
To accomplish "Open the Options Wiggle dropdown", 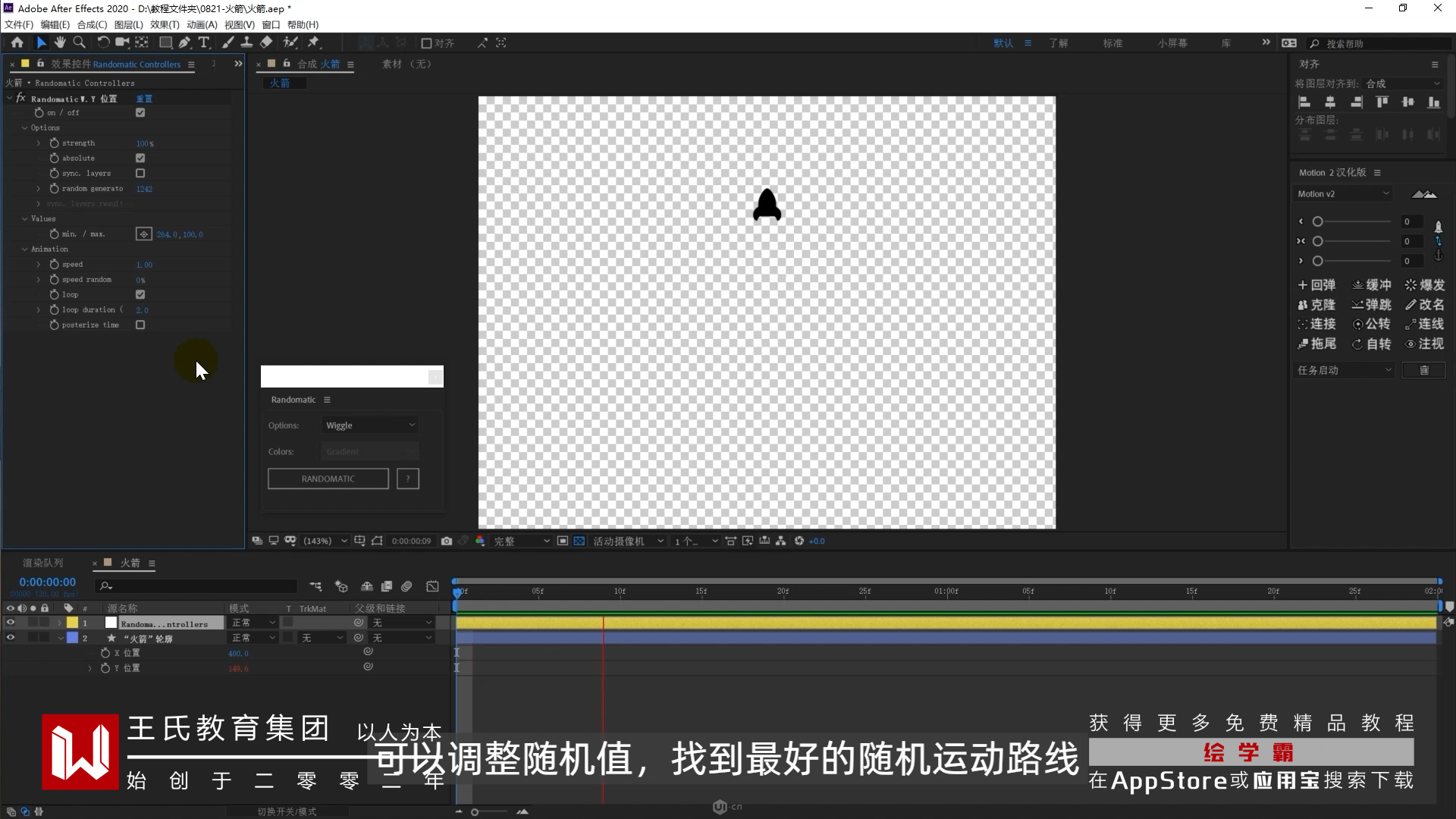I will [x=370, y=425].
